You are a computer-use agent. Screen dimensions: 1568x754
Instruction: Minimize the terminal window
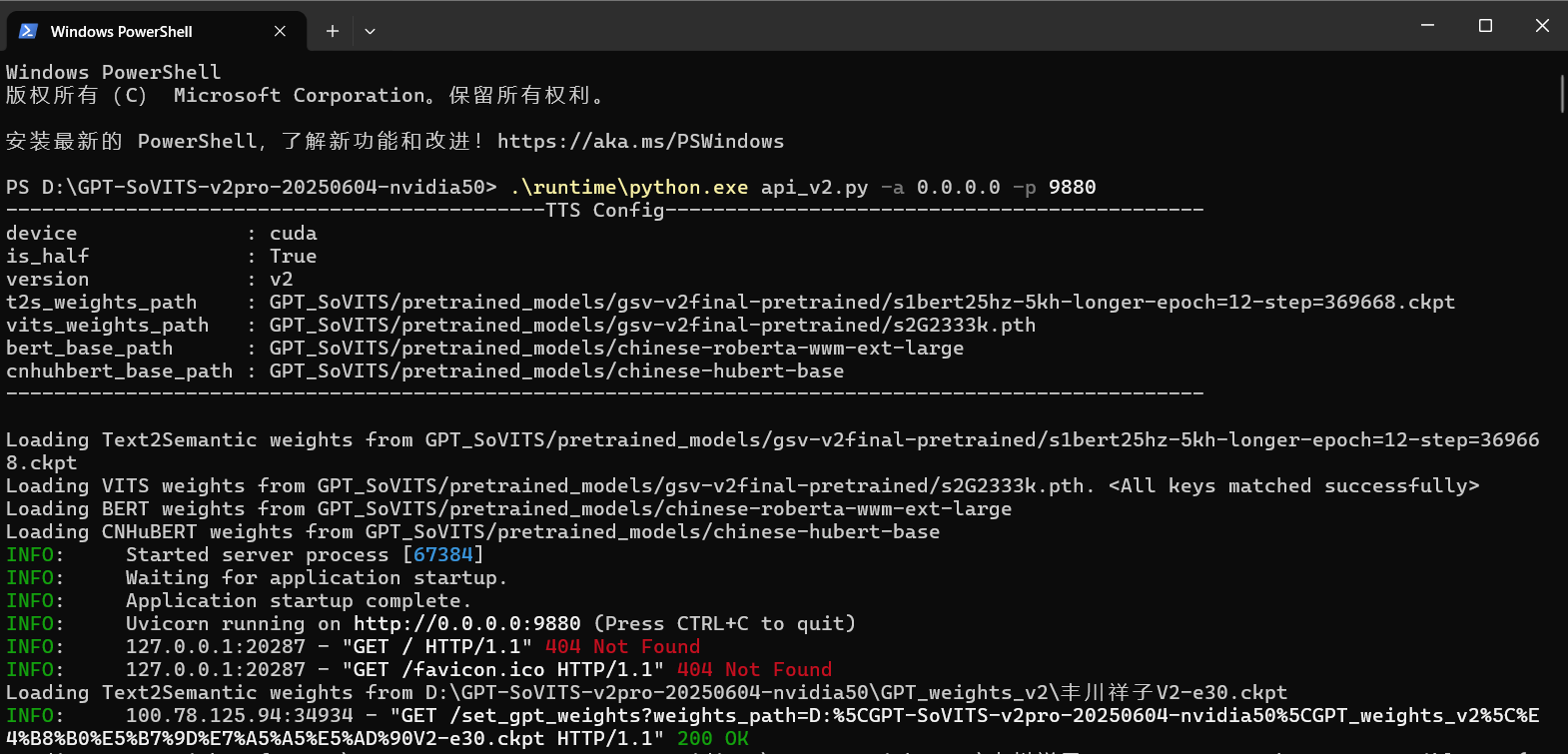coord(1428,25)
